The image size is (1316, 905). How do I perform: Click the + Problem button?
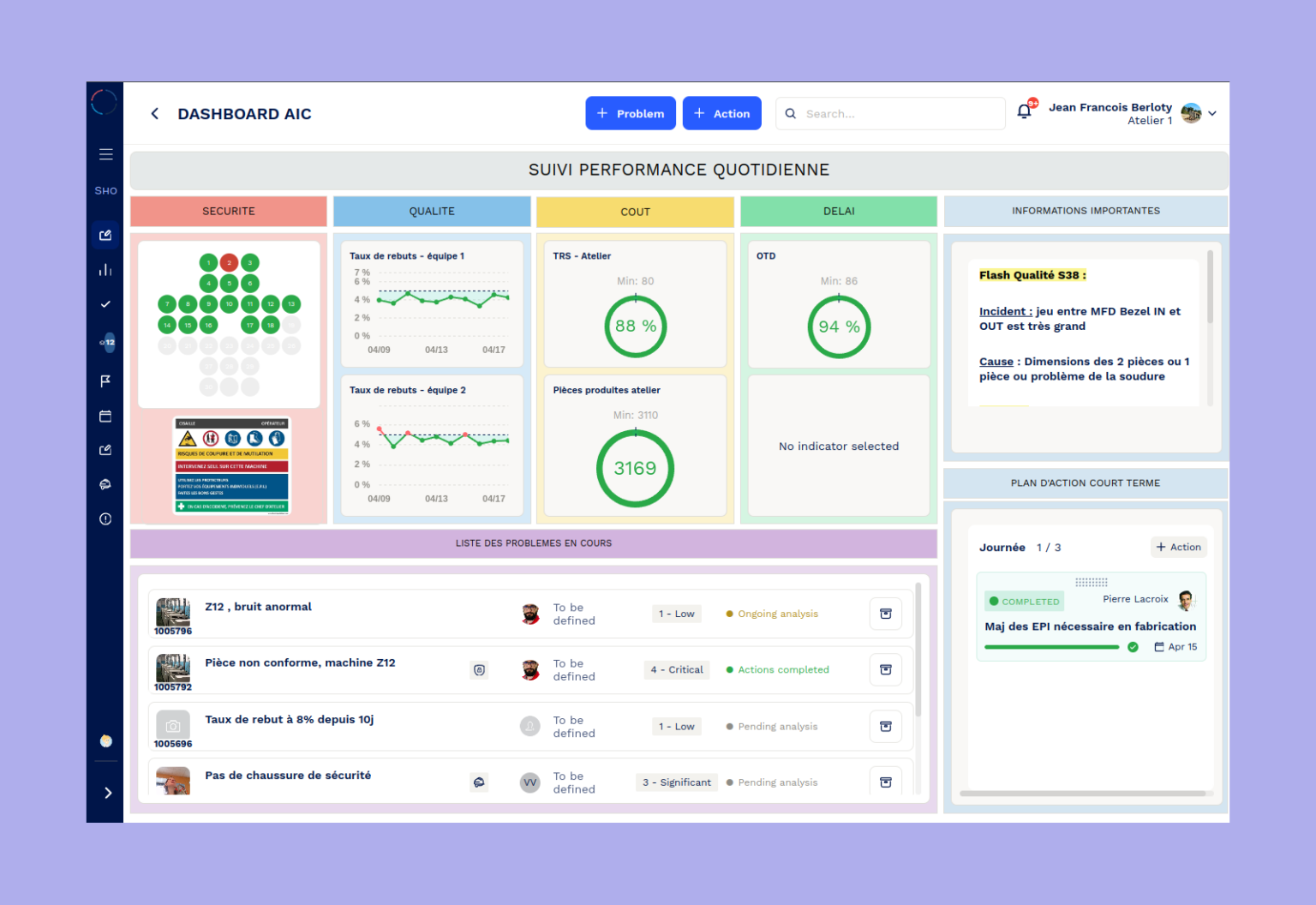[x=631, y=113]
